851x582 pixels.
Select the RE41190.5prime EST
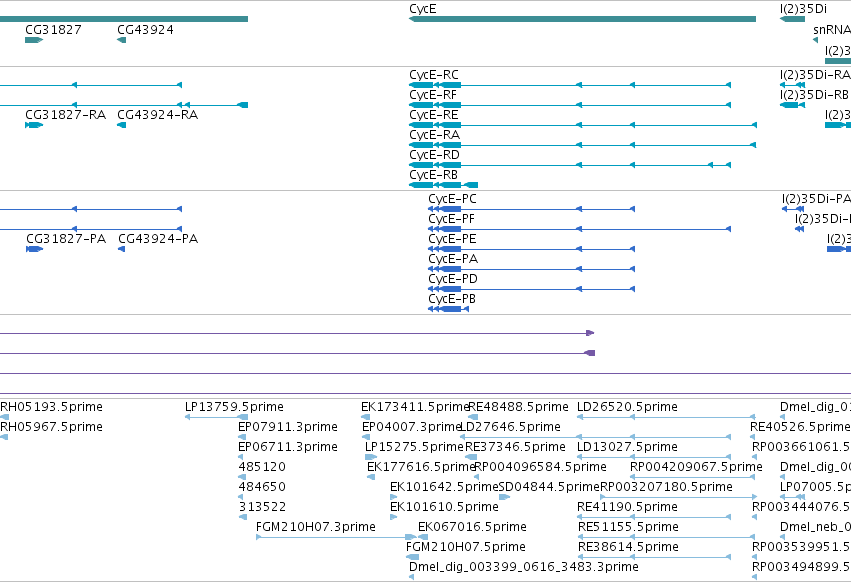point(654,517)
